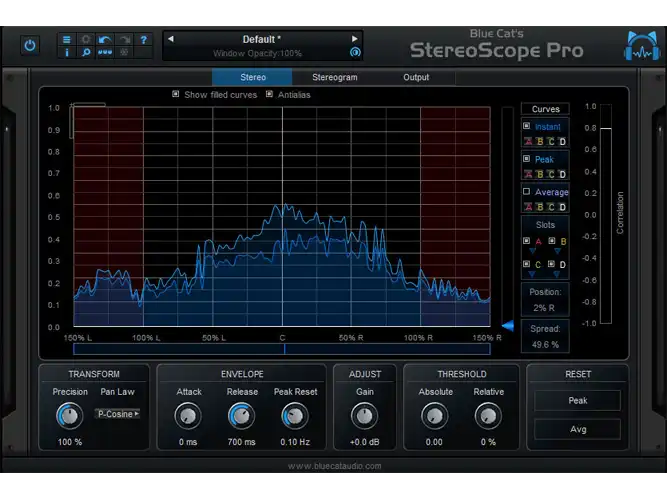The width and height of the screenshot is (667, 500).
Task: Select slot D for Average curve
Action: coord(562,207)
